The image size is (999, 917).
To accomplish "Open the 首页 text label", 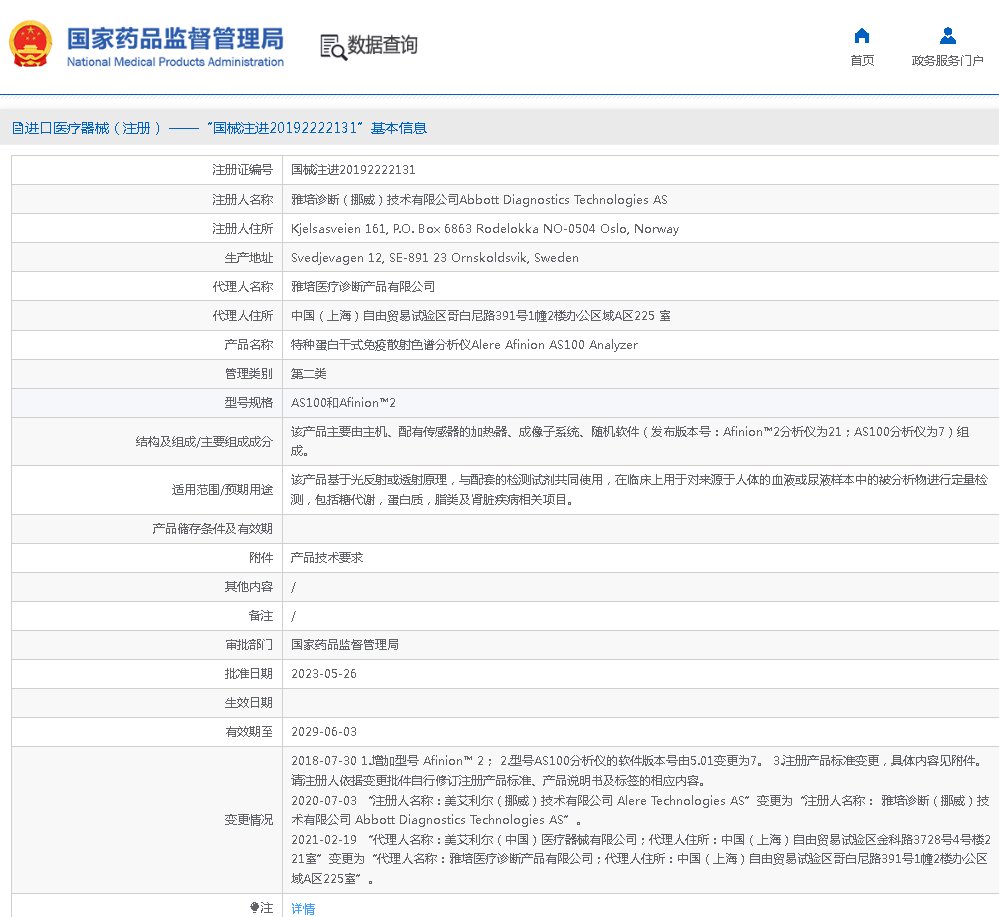I will [862, 61].
